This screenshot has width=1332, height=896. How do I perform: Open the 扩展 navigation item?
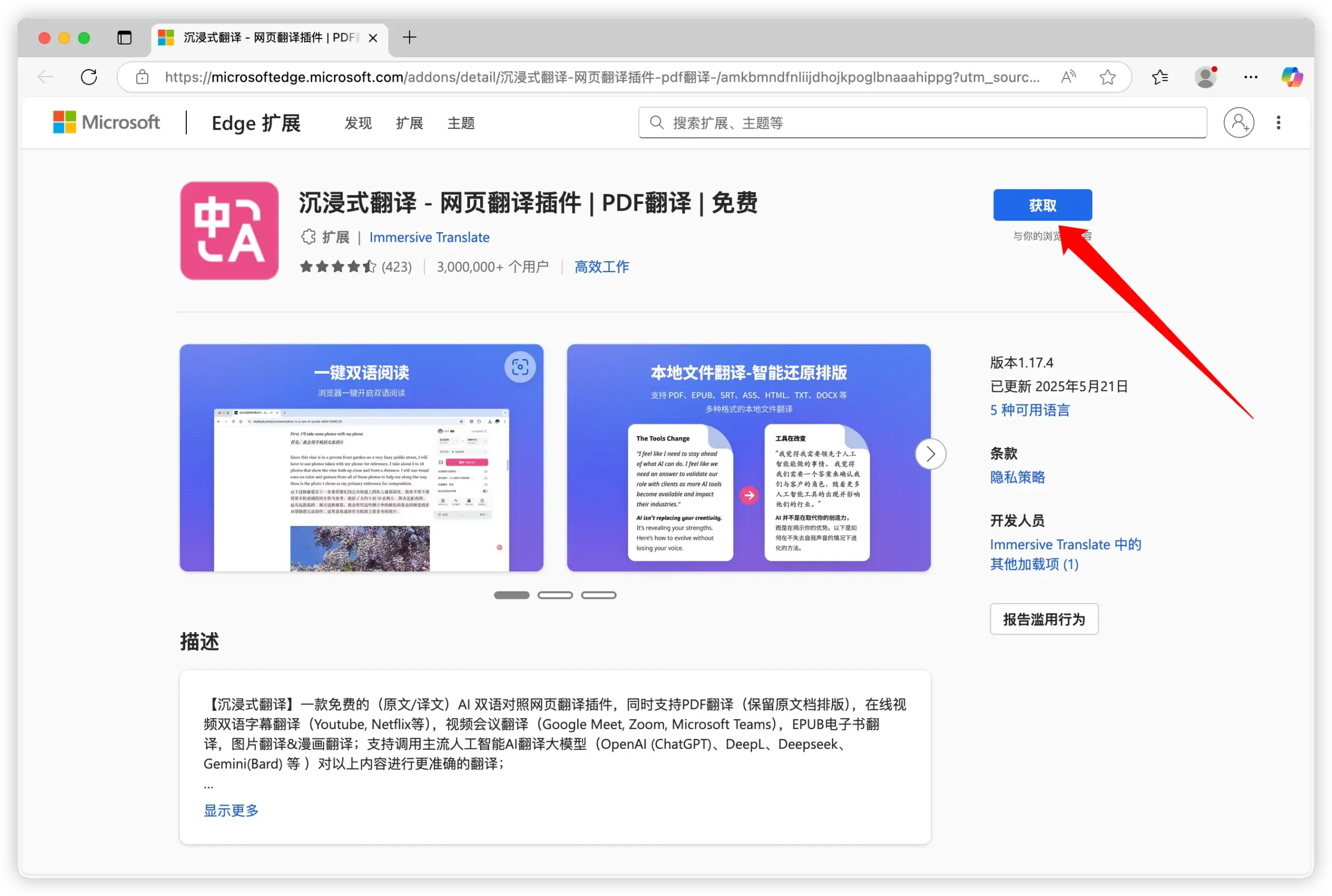tap(409, 123)
